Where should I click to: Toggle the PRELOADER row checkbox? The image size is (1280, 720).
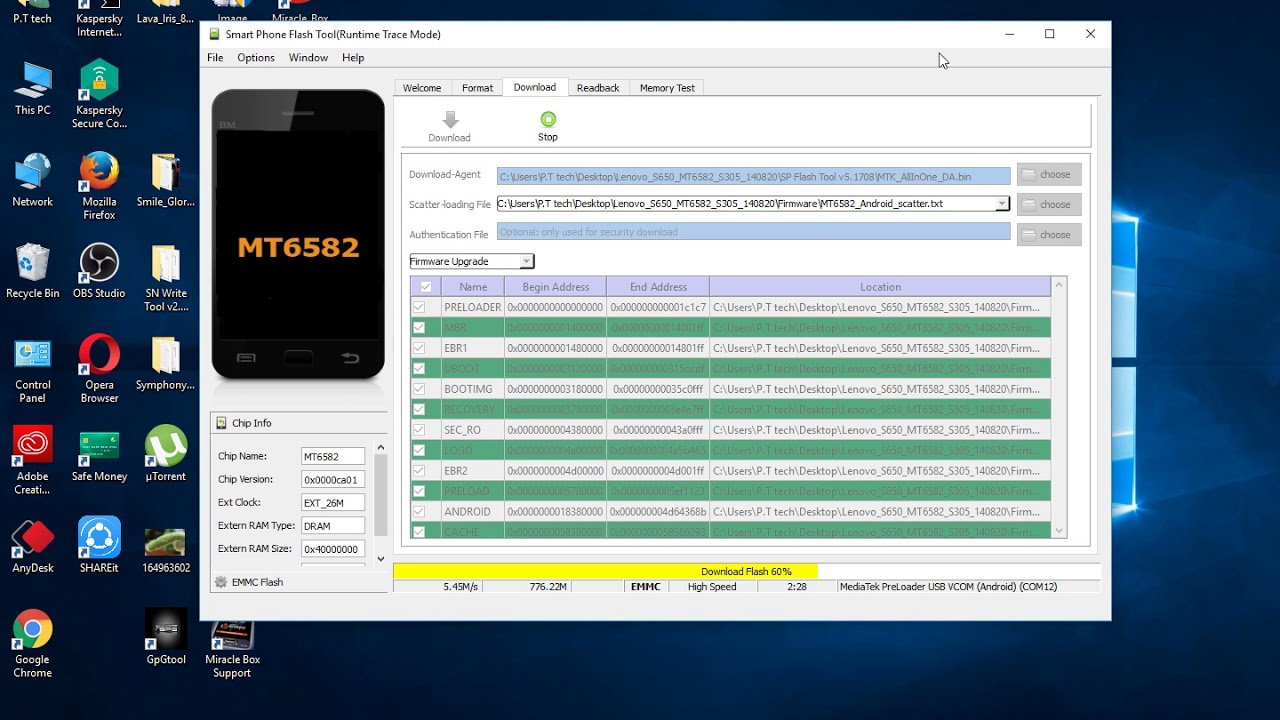(x=419, y=307)
